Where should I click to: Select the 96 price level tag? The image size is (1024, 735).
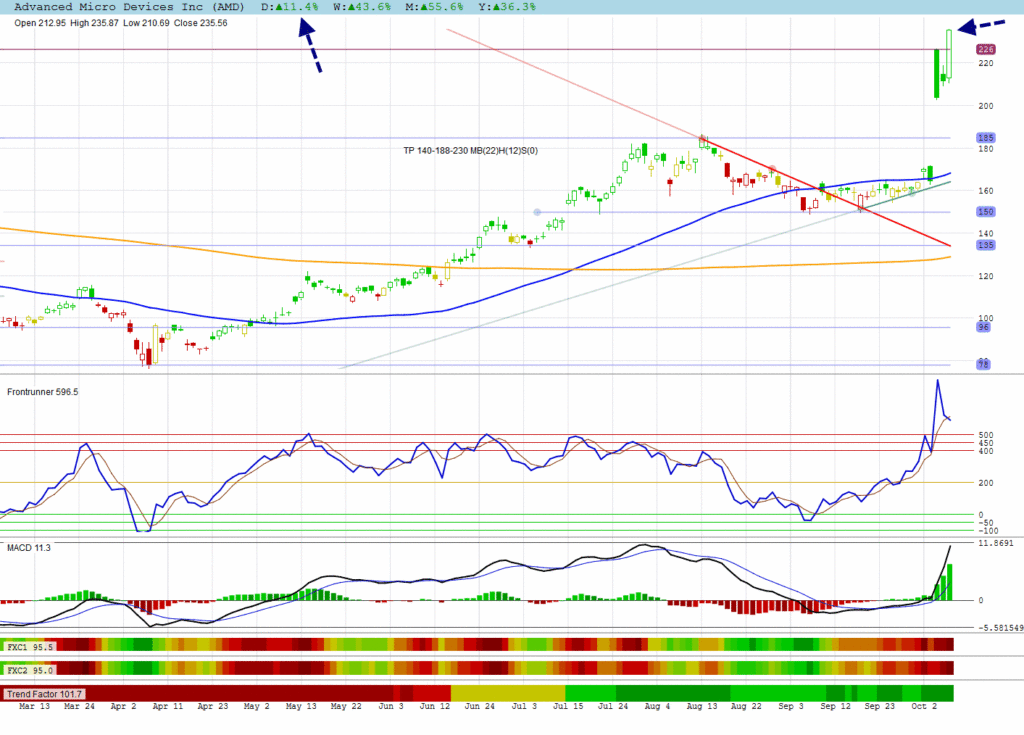pos(985,327)
